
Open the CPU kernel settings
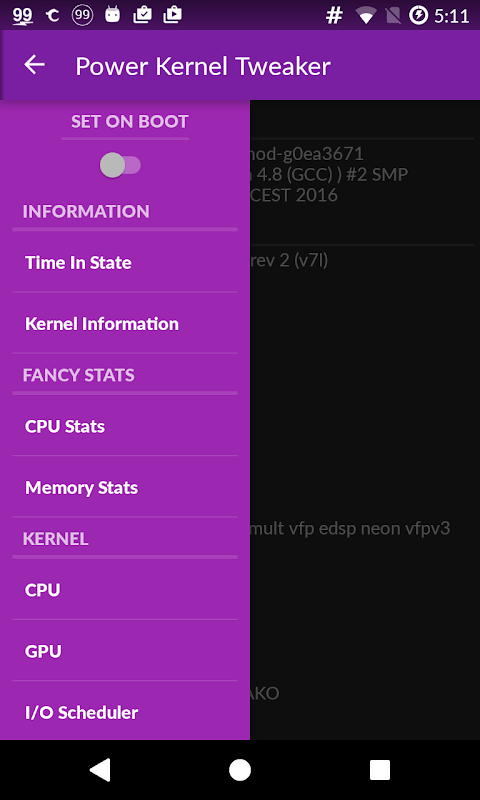[125, 590]
